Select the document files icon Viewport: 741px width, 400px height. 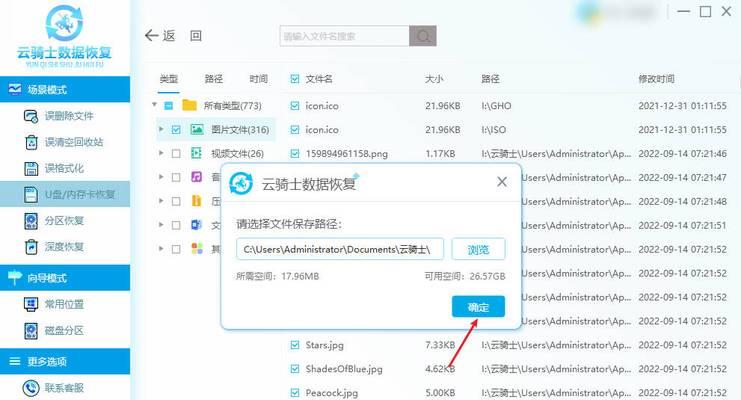[x=197, y=225]
